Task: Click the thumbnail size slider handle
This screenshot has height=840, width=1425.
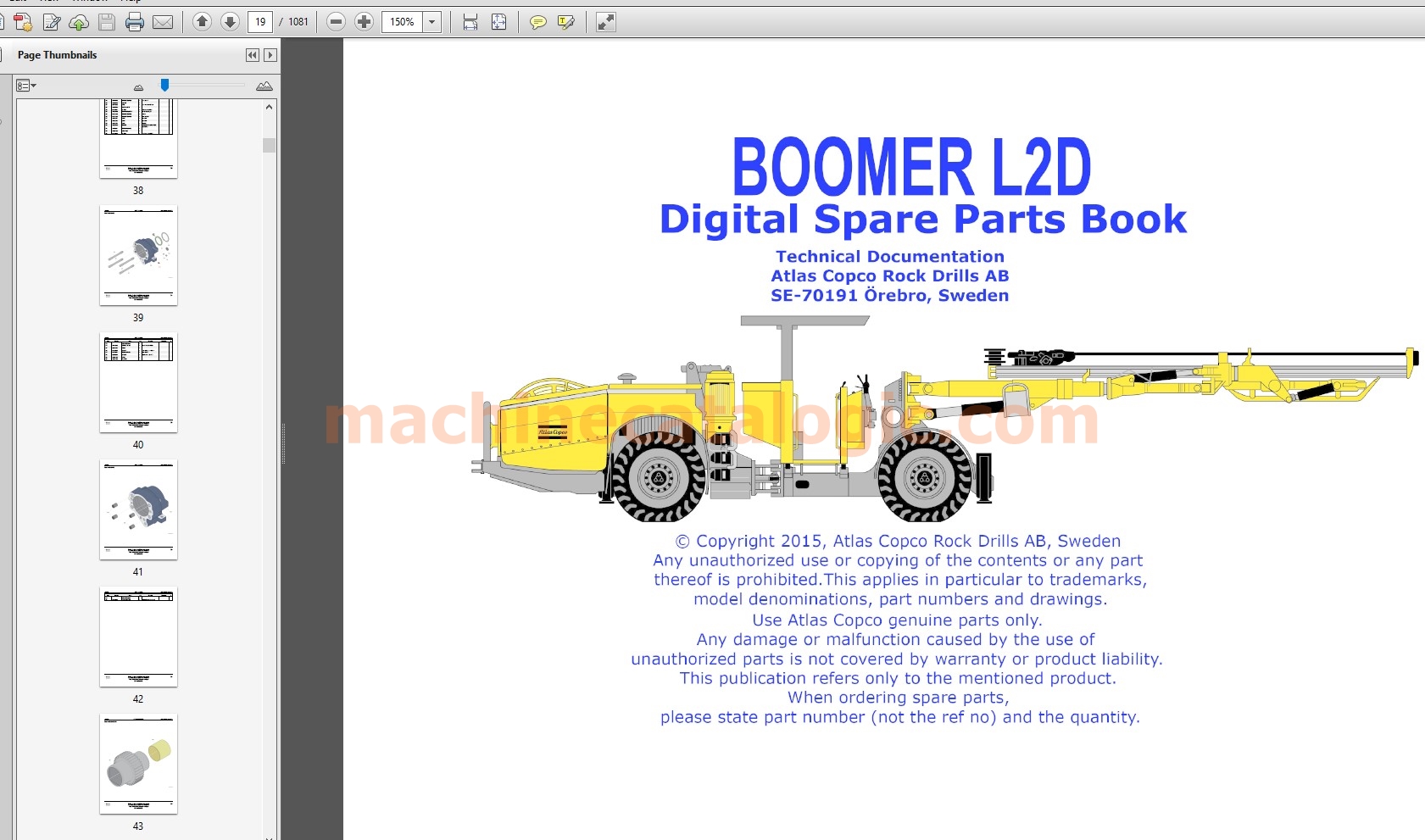Action: [x=164, y=85]
